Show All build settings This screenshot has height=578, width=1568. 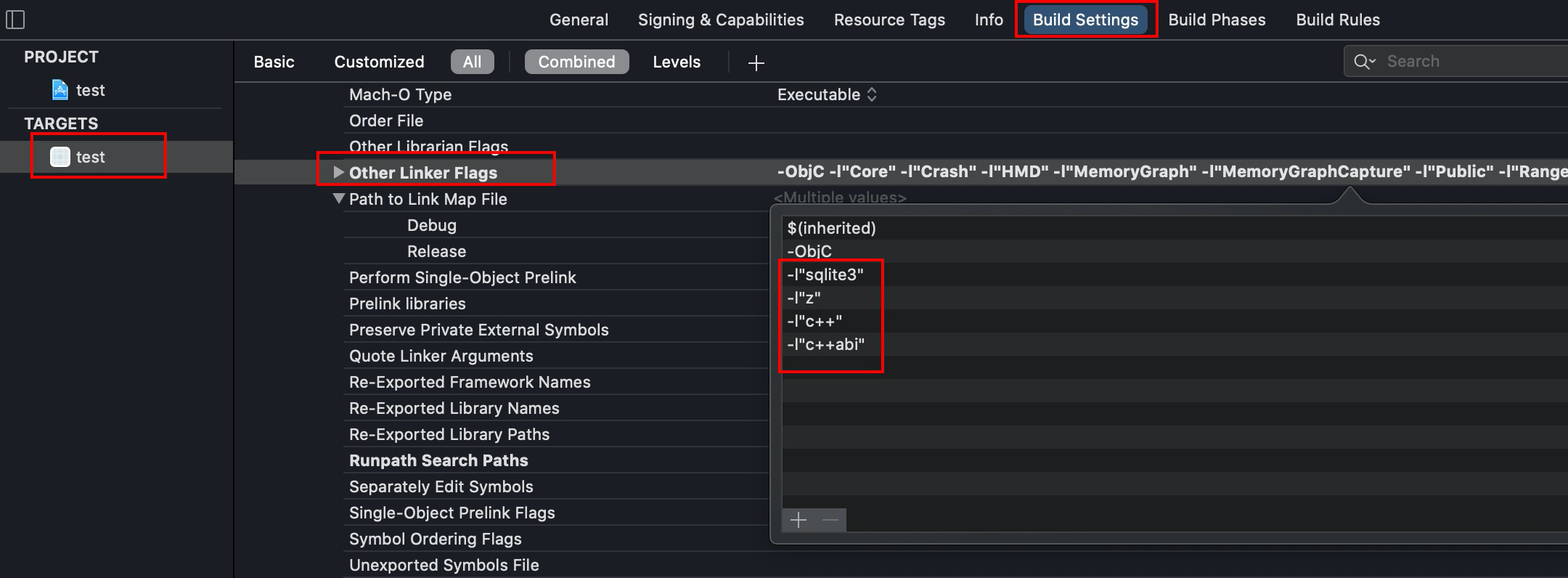coord(472,62)
